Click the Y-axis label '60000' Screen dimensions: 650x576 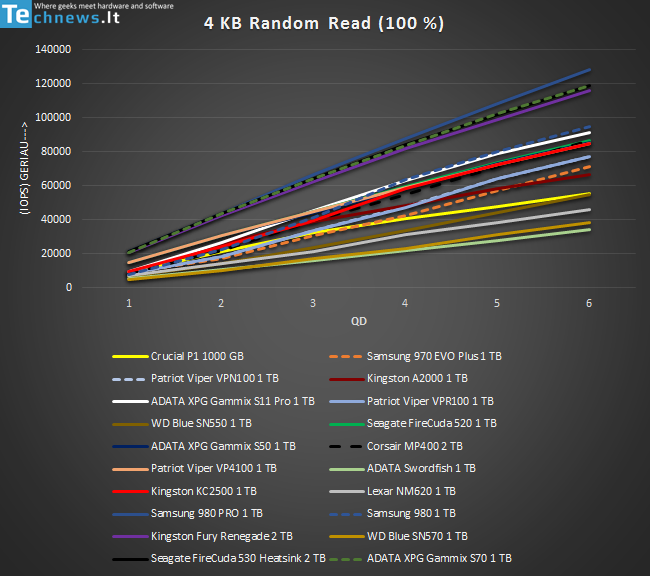tap(56, 185)
